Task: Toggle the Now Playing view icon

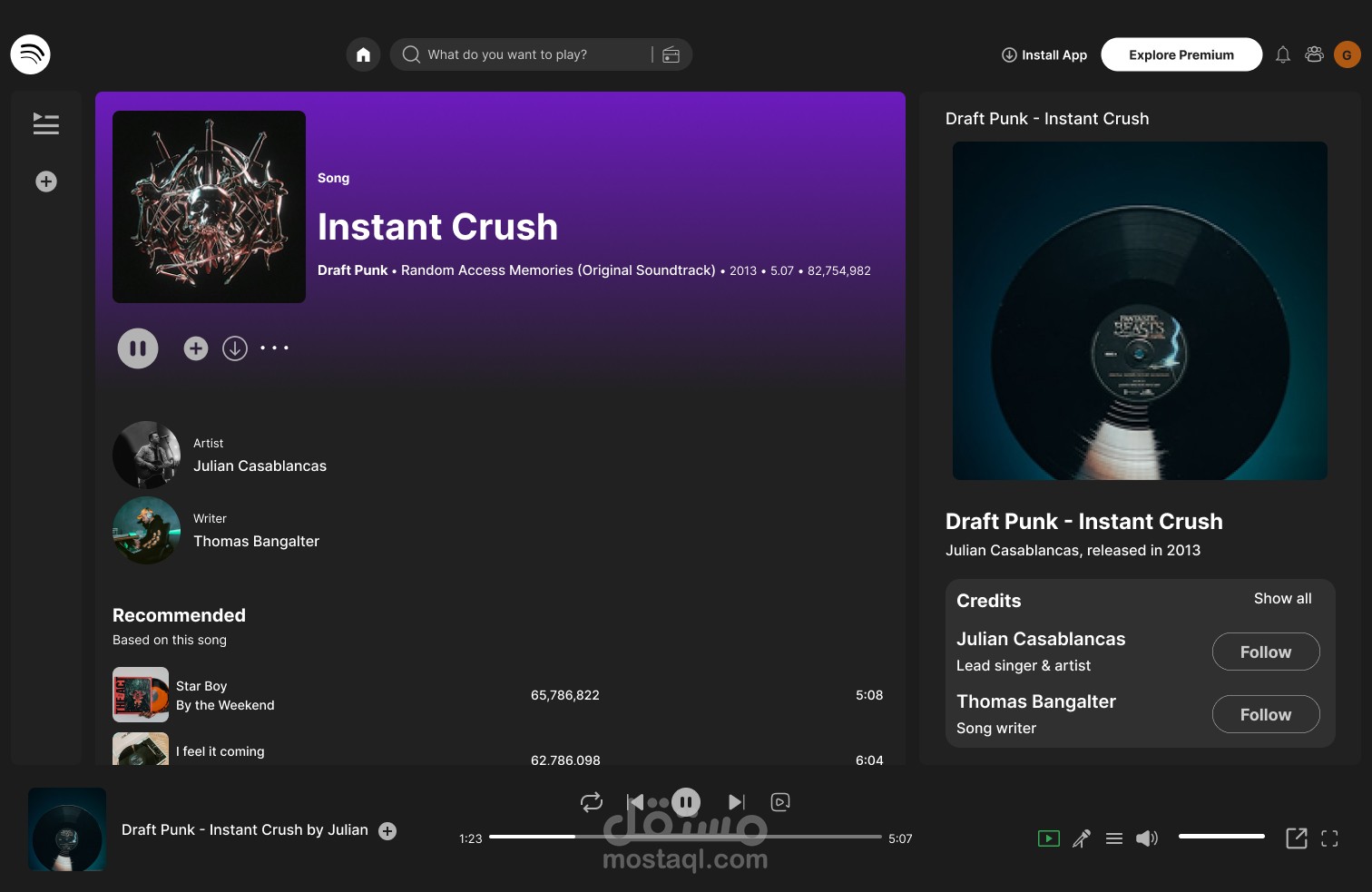Action: coord(1049,838)
